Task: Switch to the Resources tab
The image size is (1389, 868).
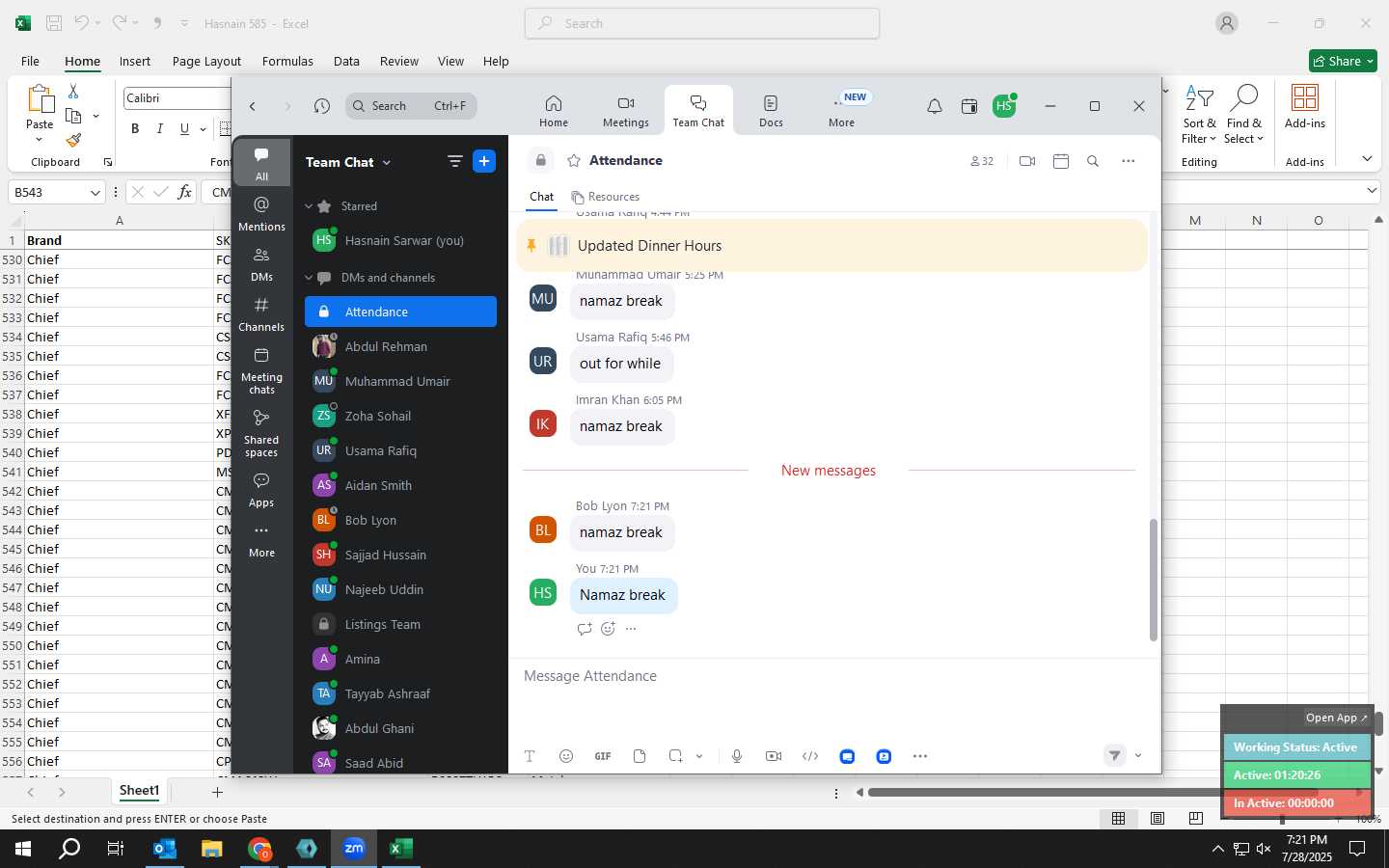Action: 605,197
